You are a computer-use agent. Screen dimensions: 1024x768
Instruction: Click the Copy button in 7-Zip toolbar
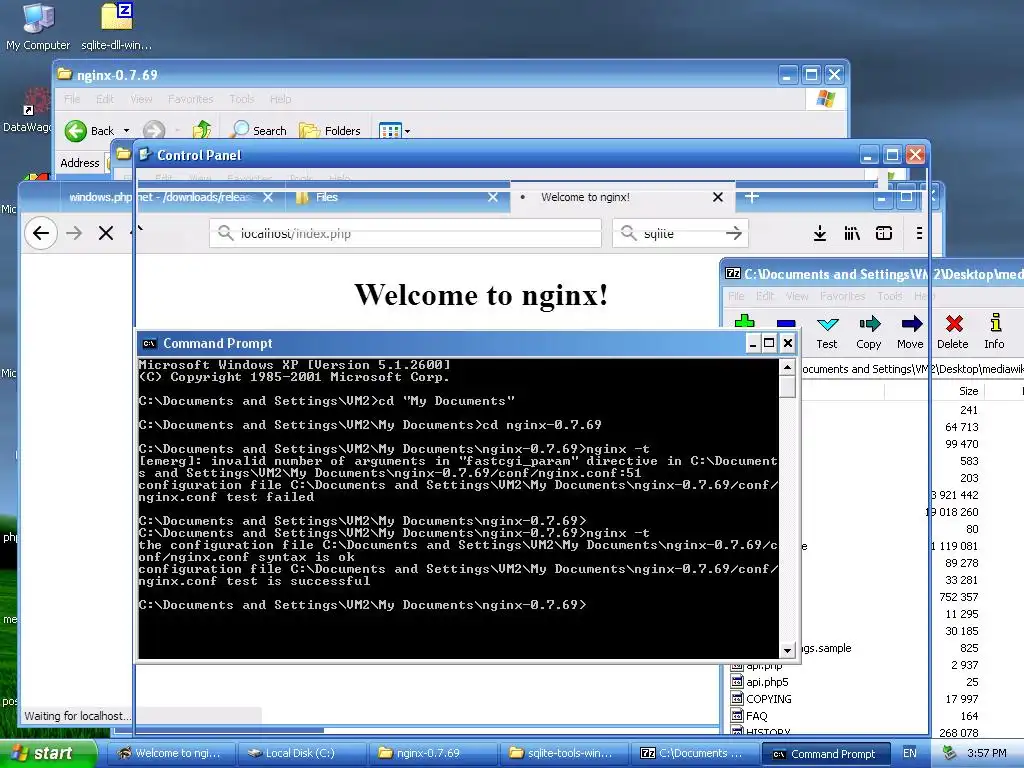869,332
